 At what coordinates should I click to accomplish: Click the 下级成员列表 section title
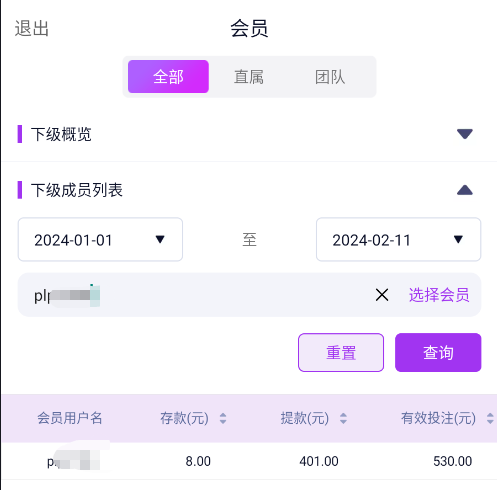tap(77, 190)
